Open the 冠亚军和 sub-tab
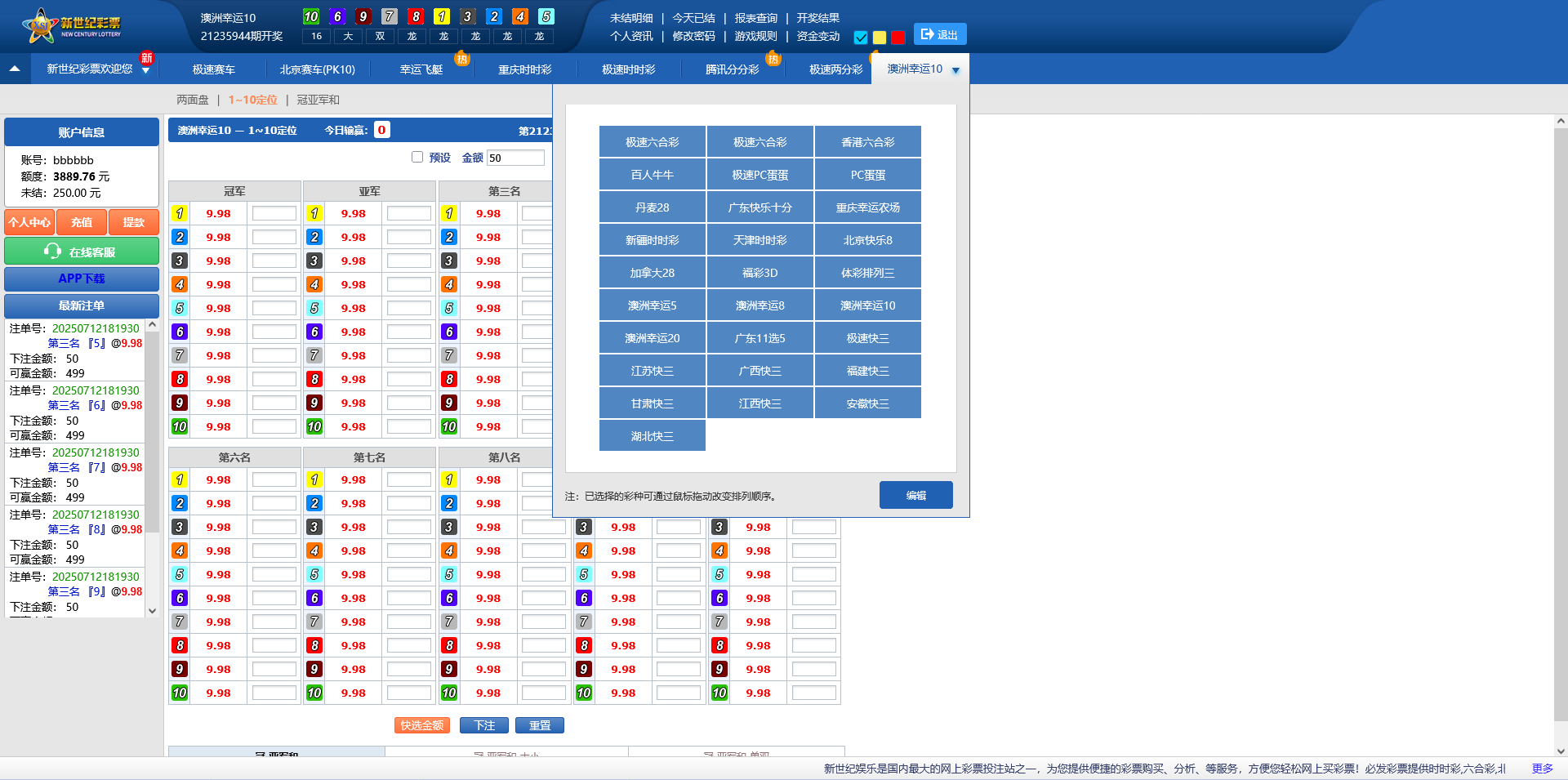Screen dimensions: 1568x780 point(318,100)
